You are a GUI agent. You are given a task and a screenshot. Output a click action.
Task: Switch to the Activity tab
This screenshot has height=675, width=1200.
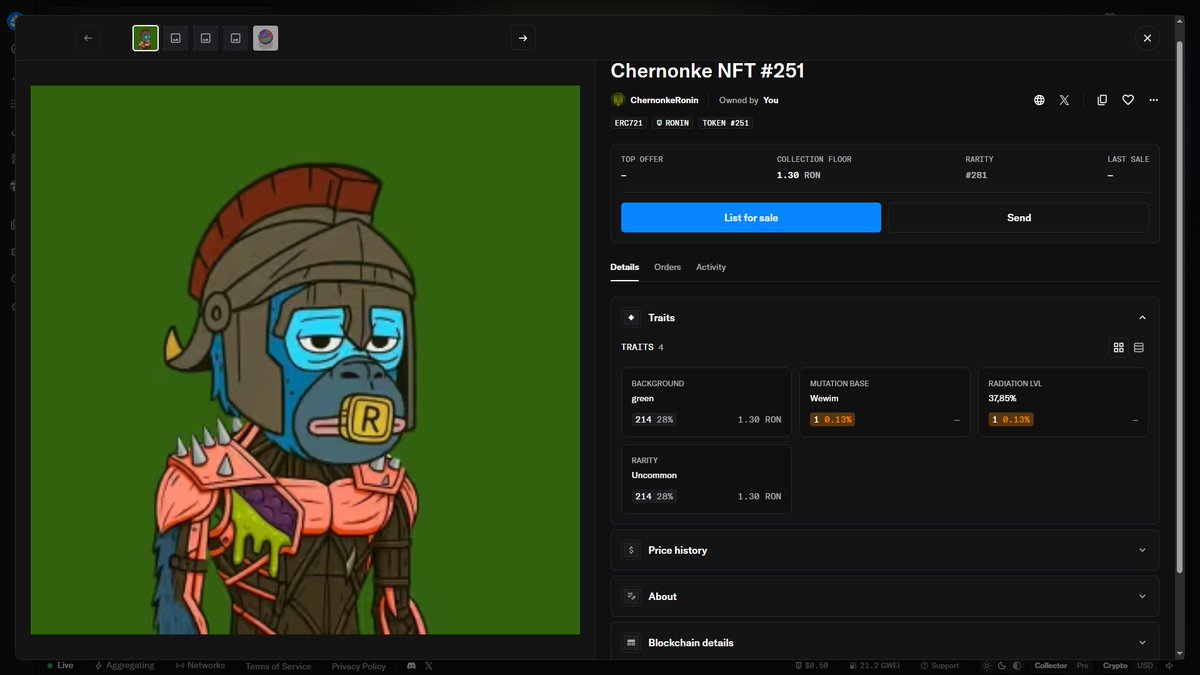(711, 267)
